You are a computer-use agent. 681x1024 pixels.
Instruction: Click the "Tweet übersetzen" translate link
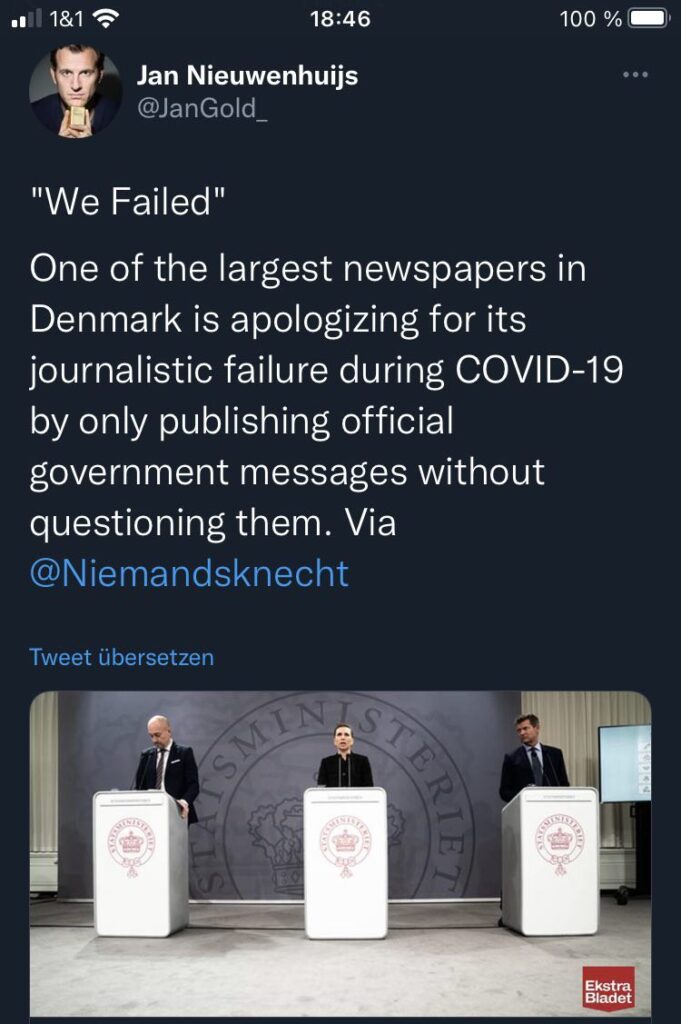(122, 657)
